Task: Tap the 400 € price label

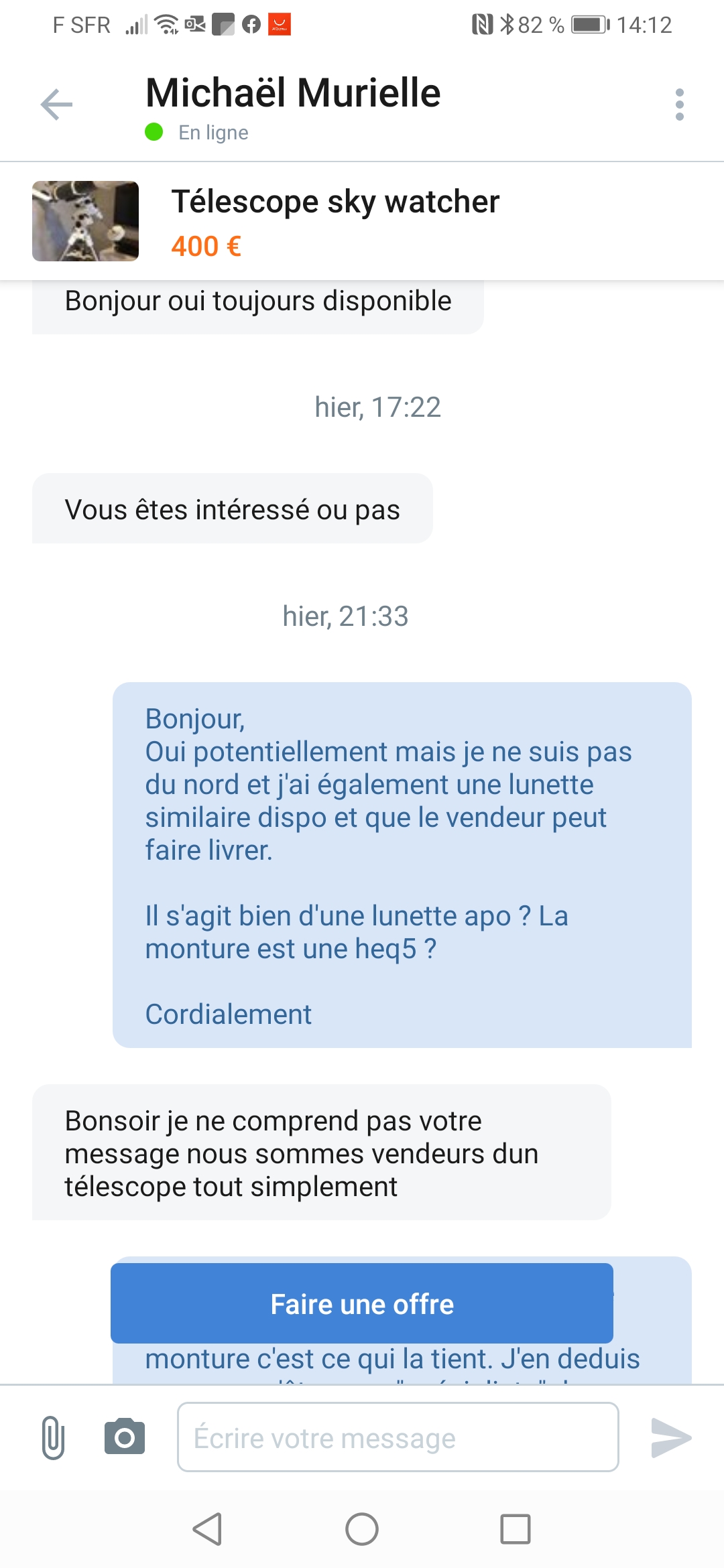Action: (206, 247)
